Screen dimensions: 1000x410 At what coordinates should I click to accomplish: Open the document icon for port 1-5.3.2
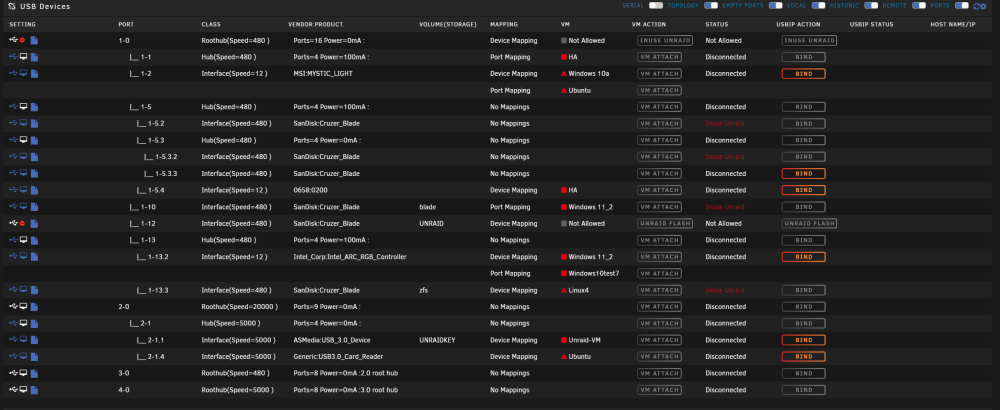(x=34, y=157)
